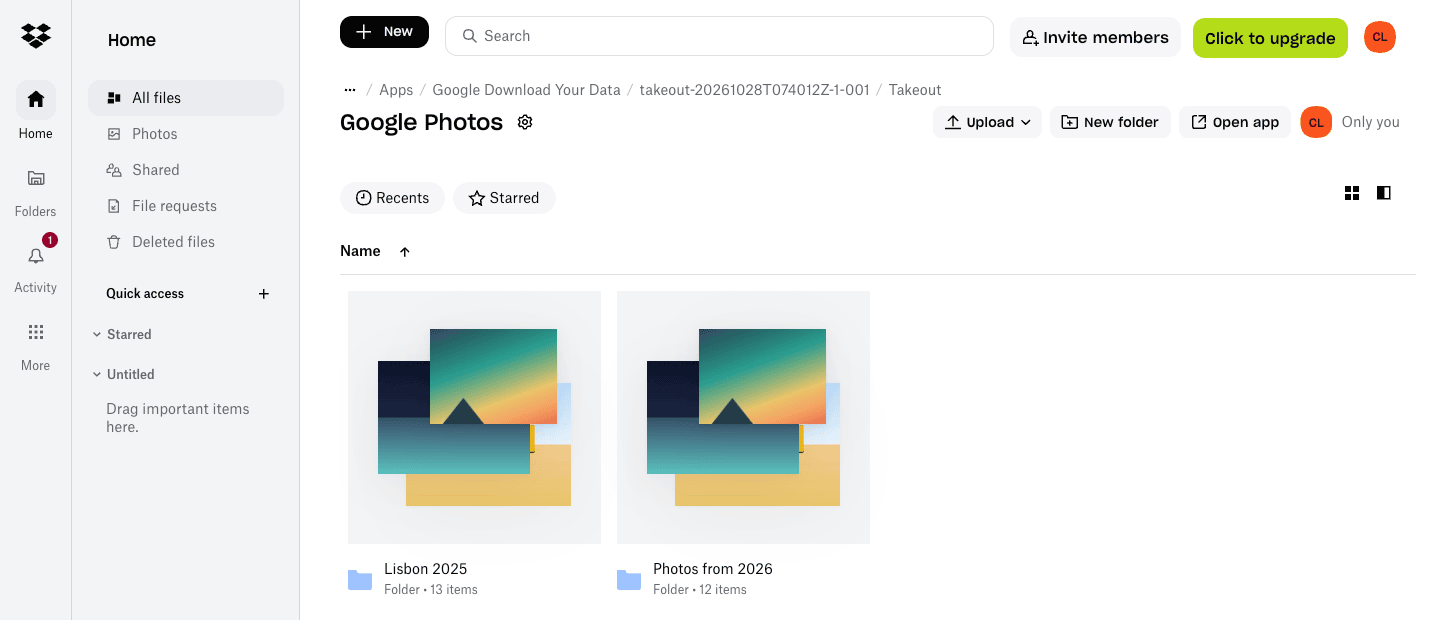Viewport: 1440px width, 620px height.
Task: Click Lisbon 2025 folder name
Action: click(x=425, y=569)
